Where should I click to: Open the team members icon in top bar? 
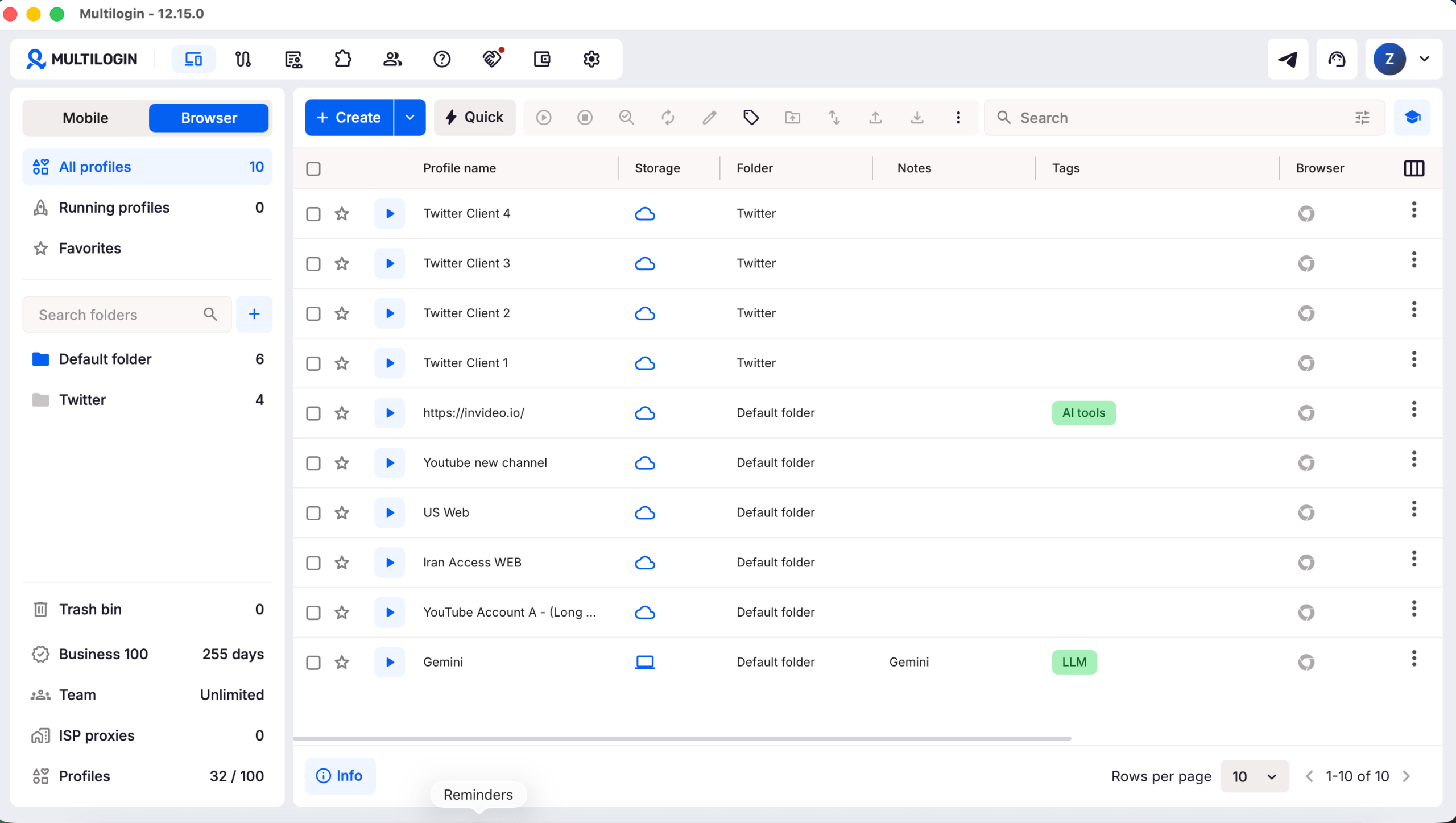(392, 59)
